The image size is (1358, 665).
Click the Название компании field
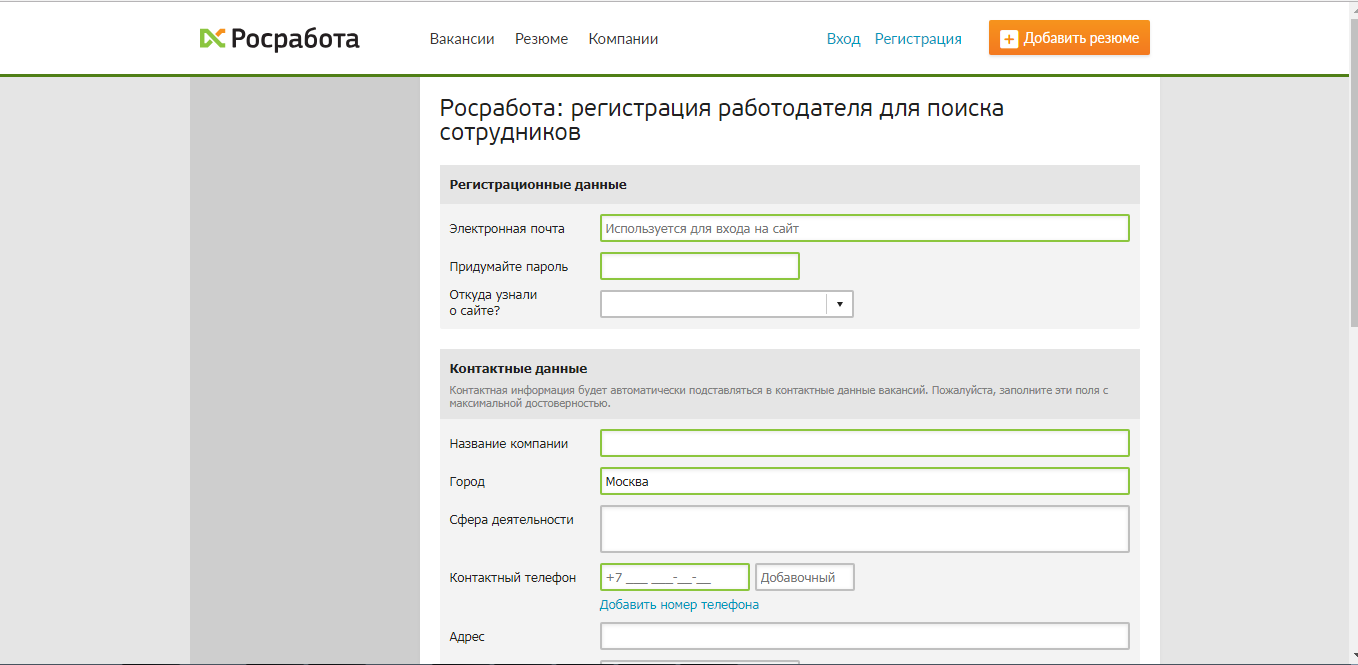(864, 442)
